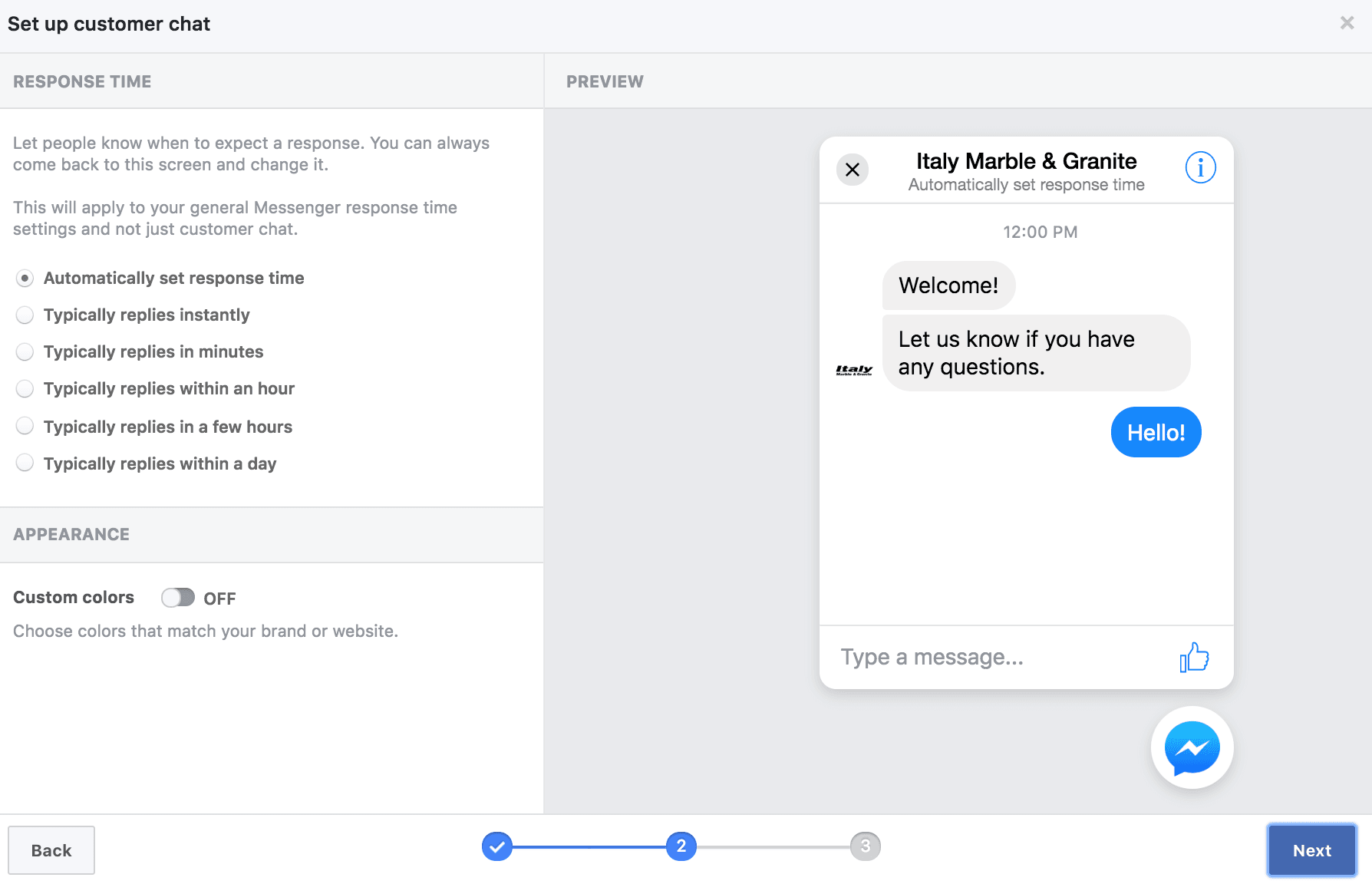Viewport: 1372px width, 884px height.
Task: Close the Set up customer chat dialog
Action: (1347, 23)
